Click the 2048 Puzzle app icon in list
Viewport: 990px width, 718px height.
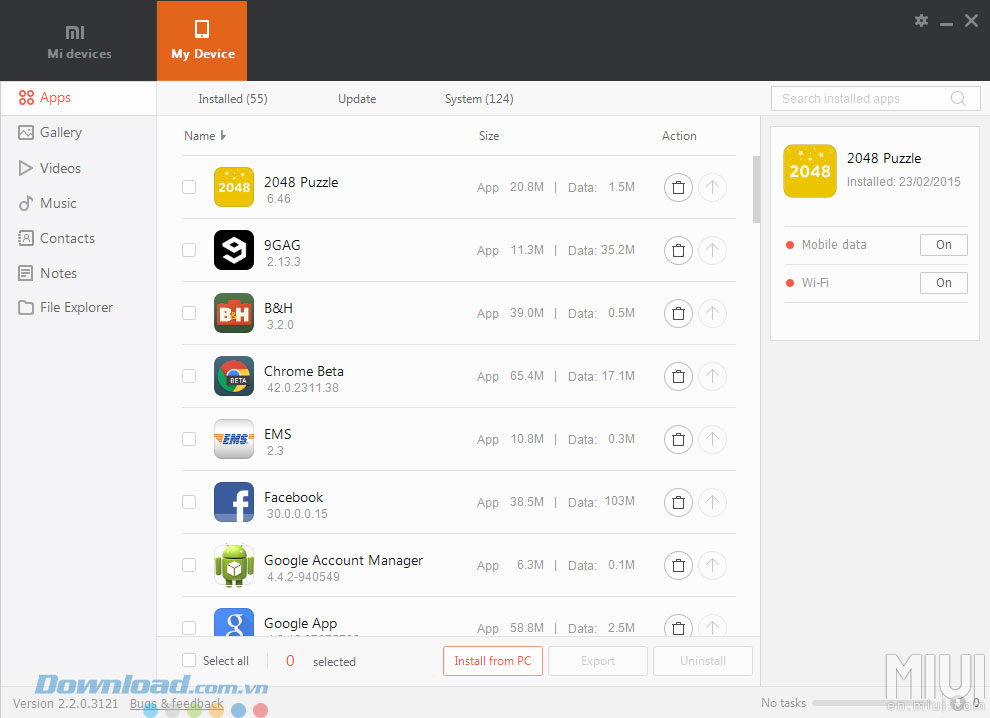coord(234,187)
